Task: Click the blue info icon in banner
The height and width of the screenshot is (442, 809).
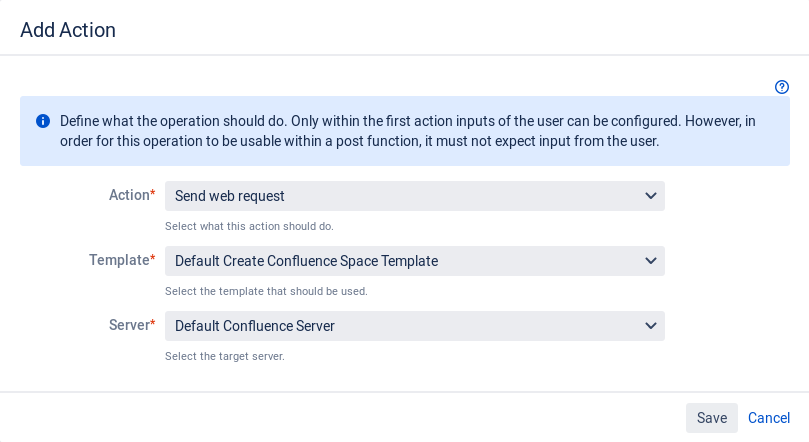Action: pyautogui.click(x=43, y=121)
